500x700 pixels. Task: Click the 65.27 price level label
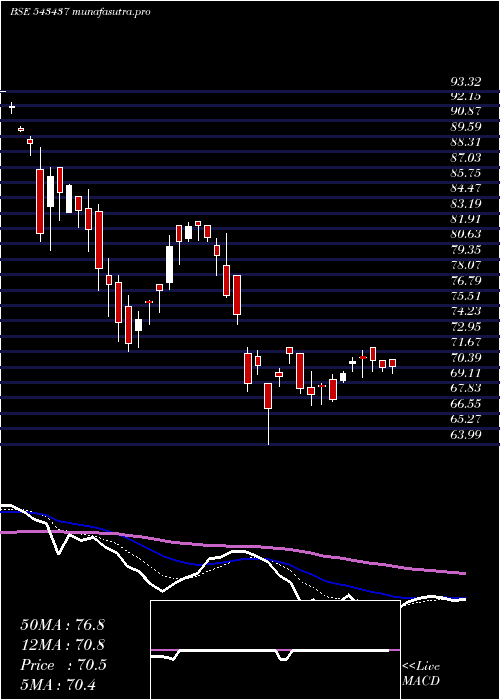466,419
